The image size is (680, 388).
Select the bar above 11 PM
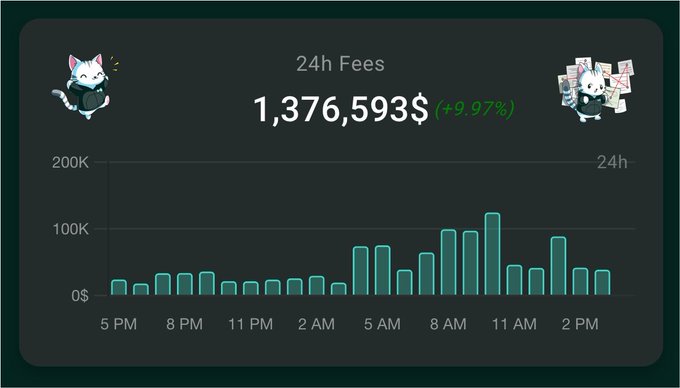click(x=251, y=288)
